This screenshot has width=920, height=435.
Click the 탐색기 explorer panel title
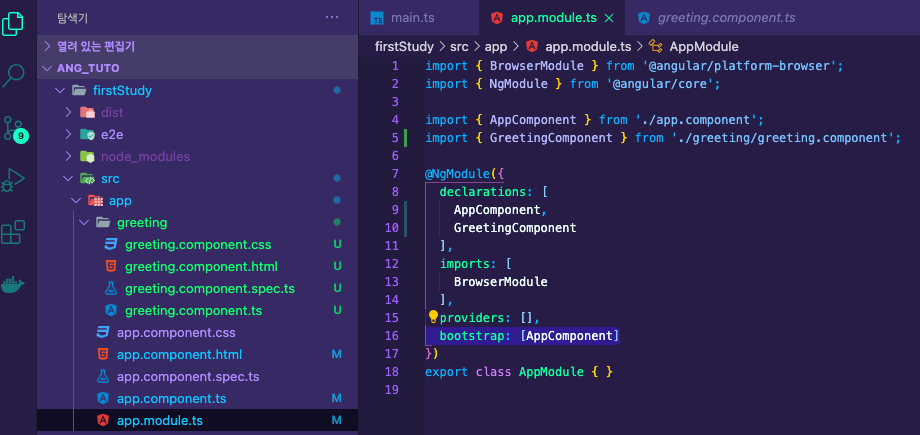click(x=72, y=18)
